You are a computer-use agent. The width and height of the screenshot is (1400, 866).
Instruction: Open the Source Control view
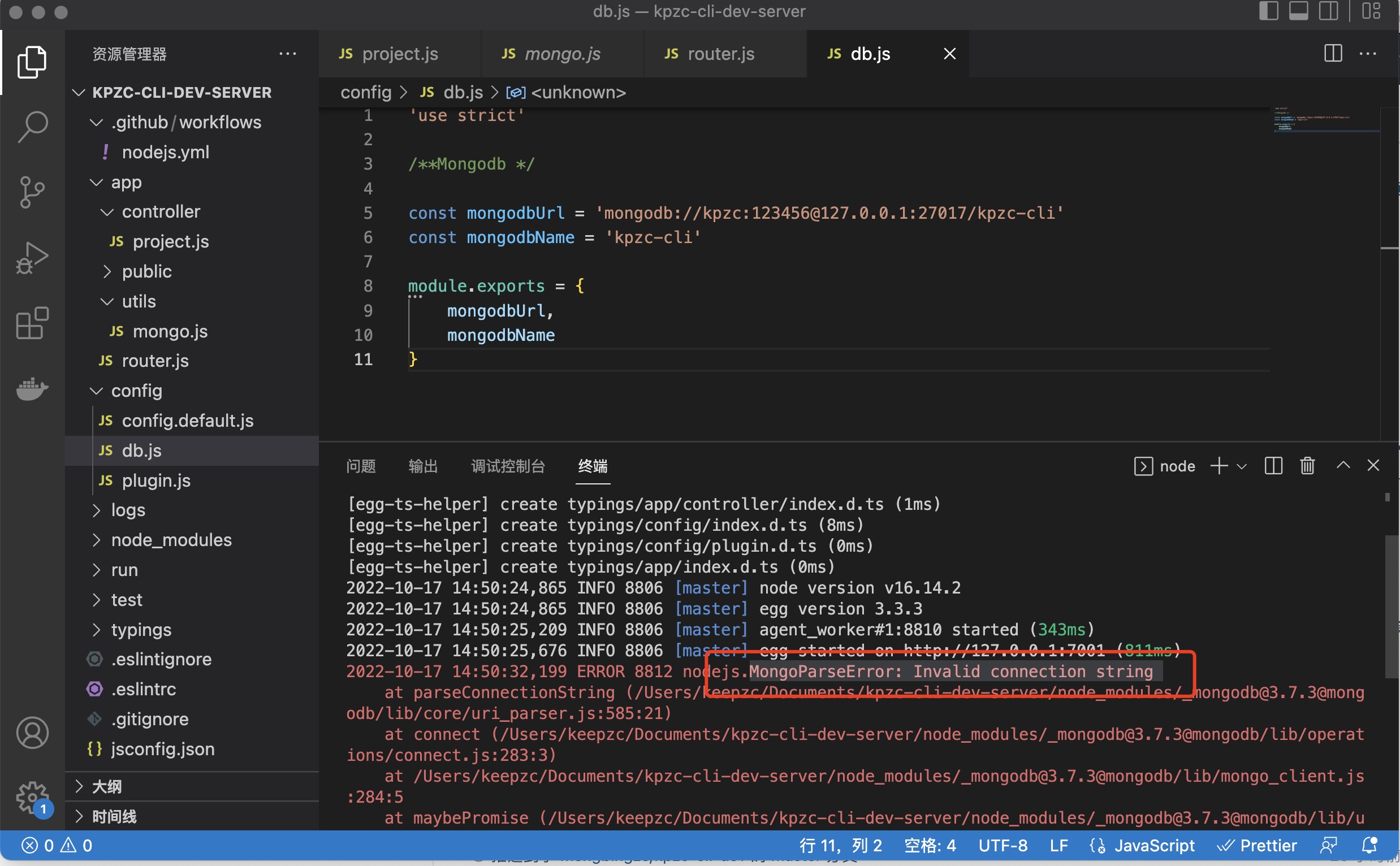click(32, 192)
